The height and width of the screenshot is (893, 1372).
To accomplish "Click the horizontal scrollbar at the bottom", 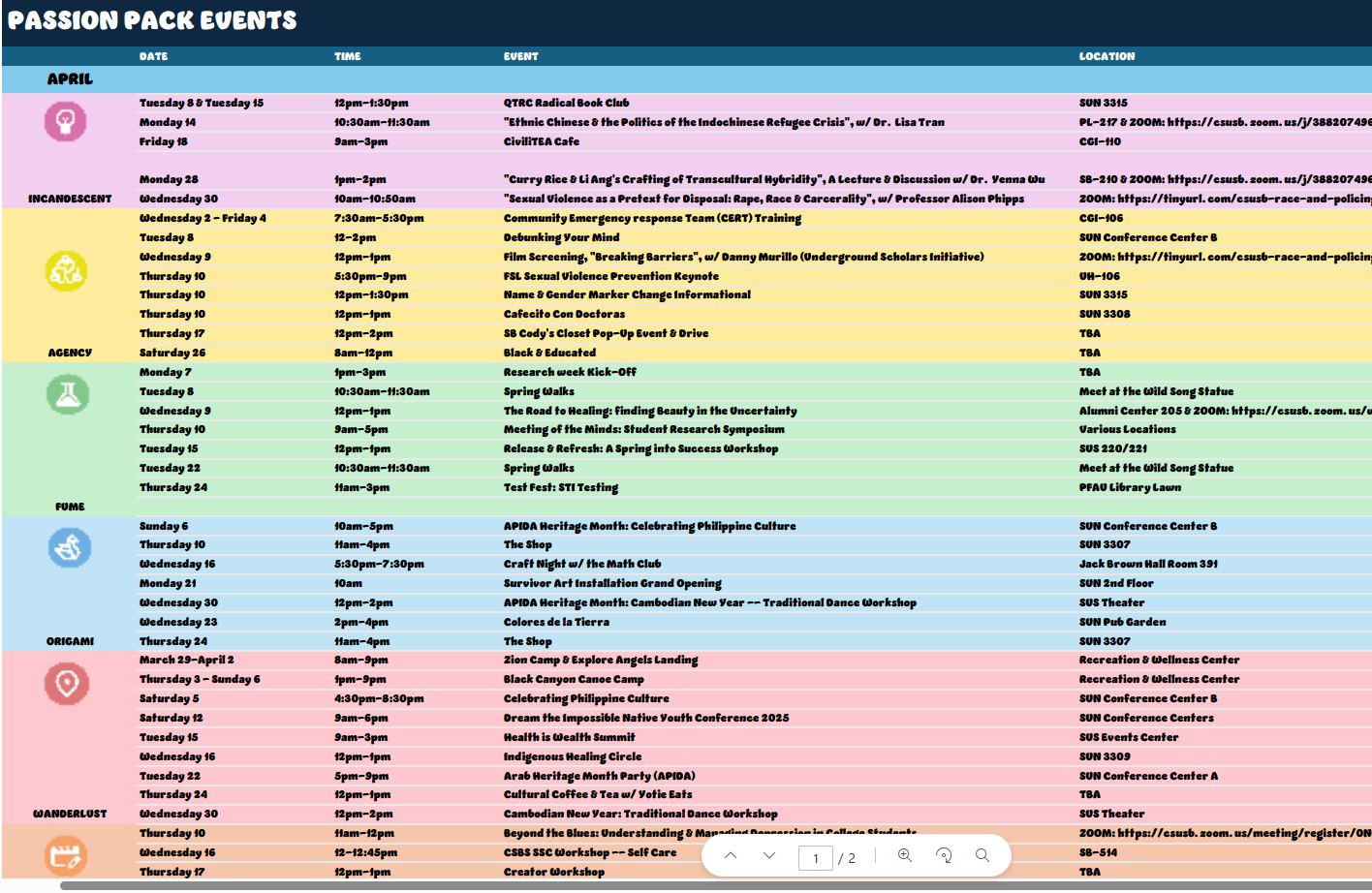I will pos(715,885).
